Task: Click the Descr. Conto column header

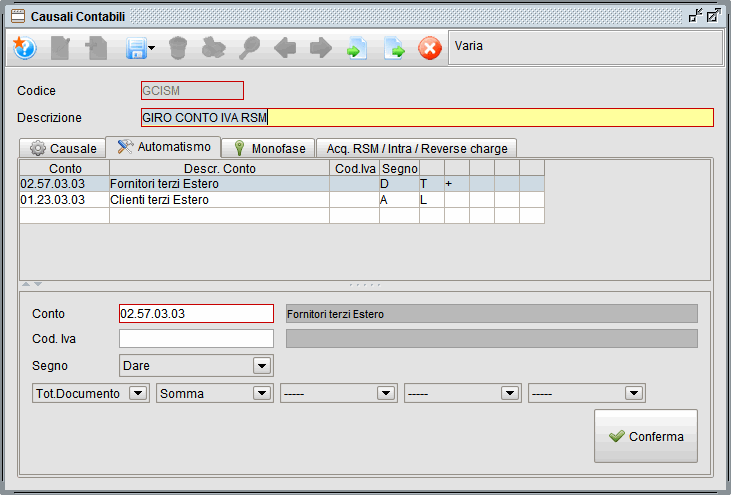Action: pyautogui.click(x=220, y=168)
